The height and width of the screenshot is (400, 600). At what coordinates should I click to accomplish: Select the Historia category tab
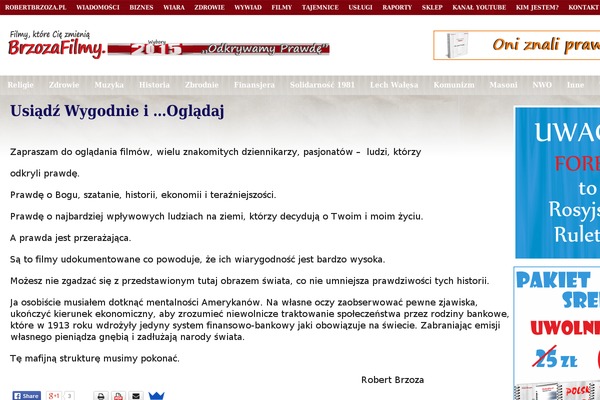point(154,85)
